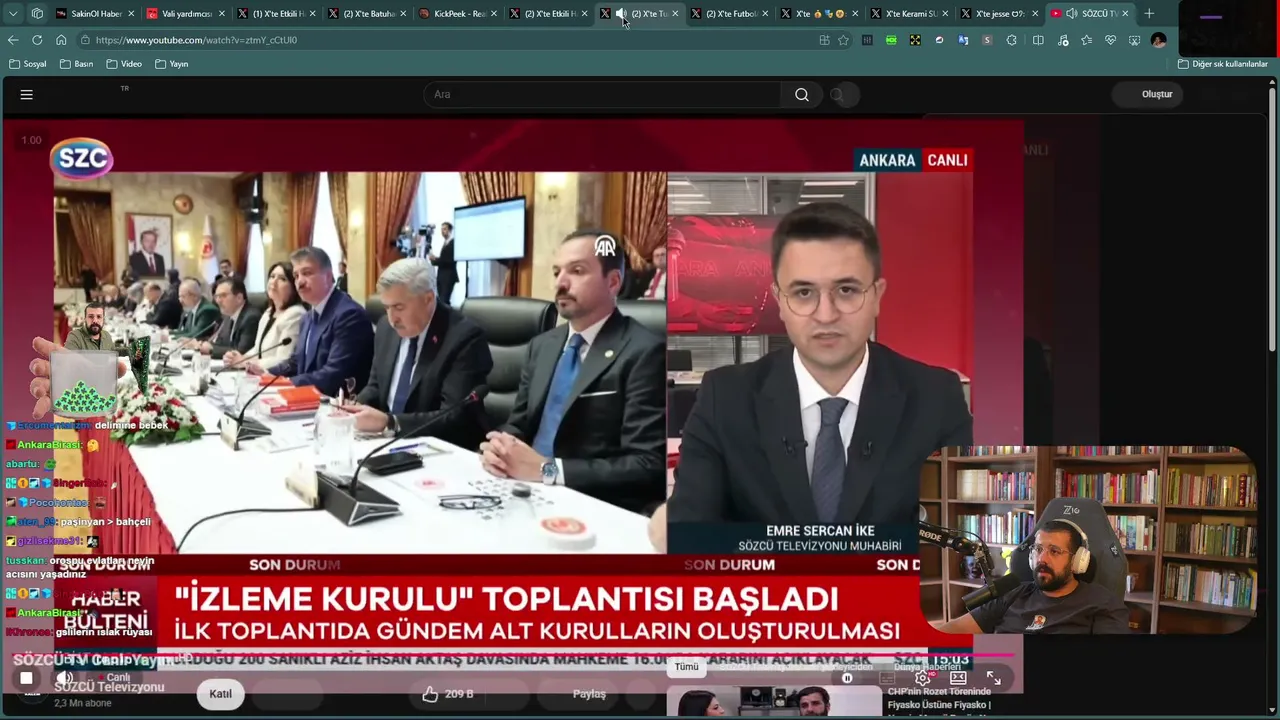The image size is (1280, 720).
Task: Switch to the SakinOl Haber tab
Action: coord(92,13)
